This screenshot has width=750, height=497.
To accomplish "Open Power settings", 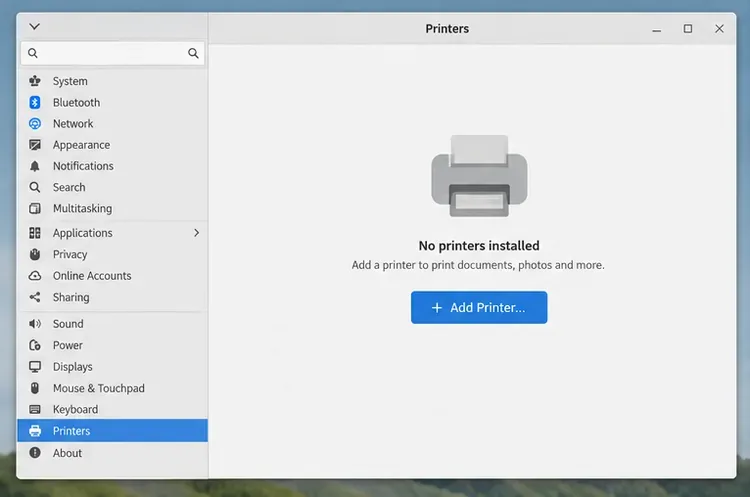I will point(67,345).
